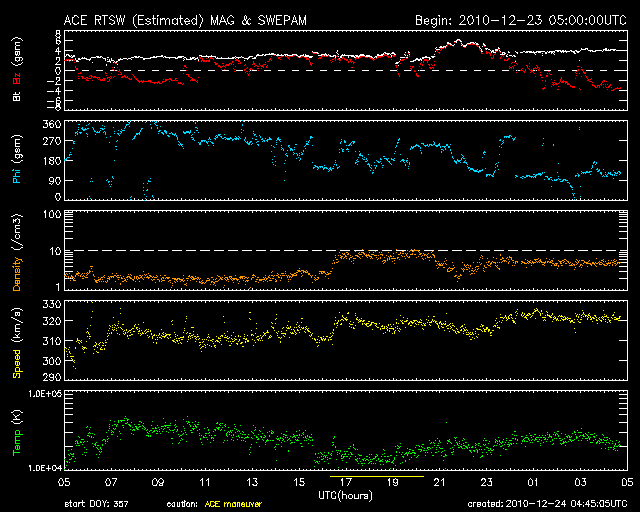
Task: Click the '1.0E+04' tick on the Temp axis
Action: point(45,468)
